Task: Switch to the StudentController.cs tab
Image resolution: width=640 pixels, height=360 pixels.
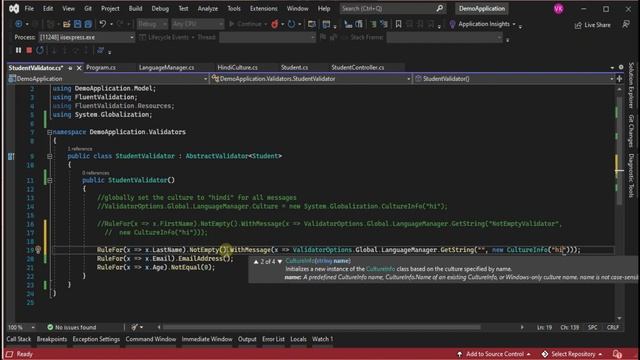Action: [358, 67]
